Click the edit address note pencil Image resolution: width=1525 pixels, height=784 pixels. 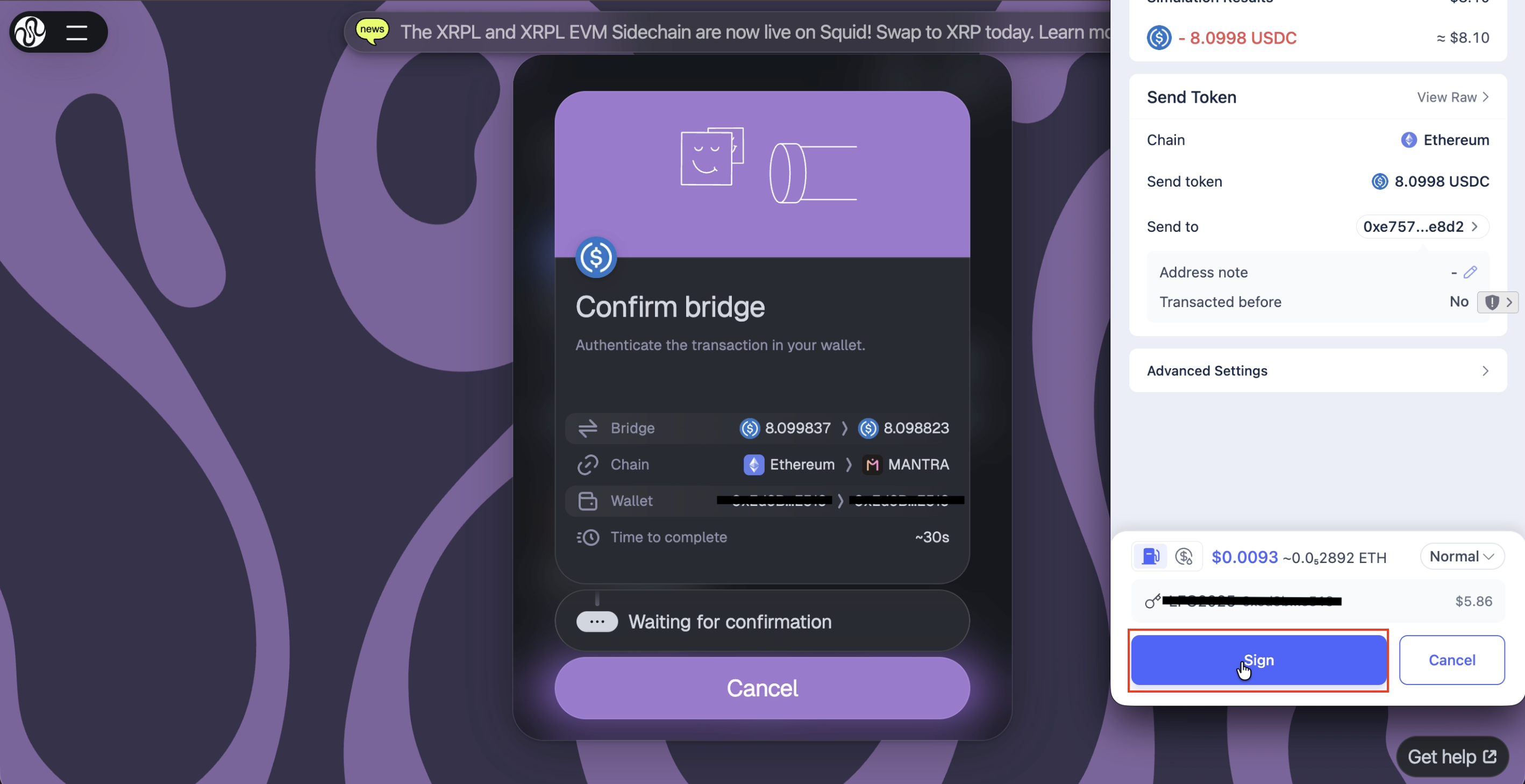[x=1470, y=273]
